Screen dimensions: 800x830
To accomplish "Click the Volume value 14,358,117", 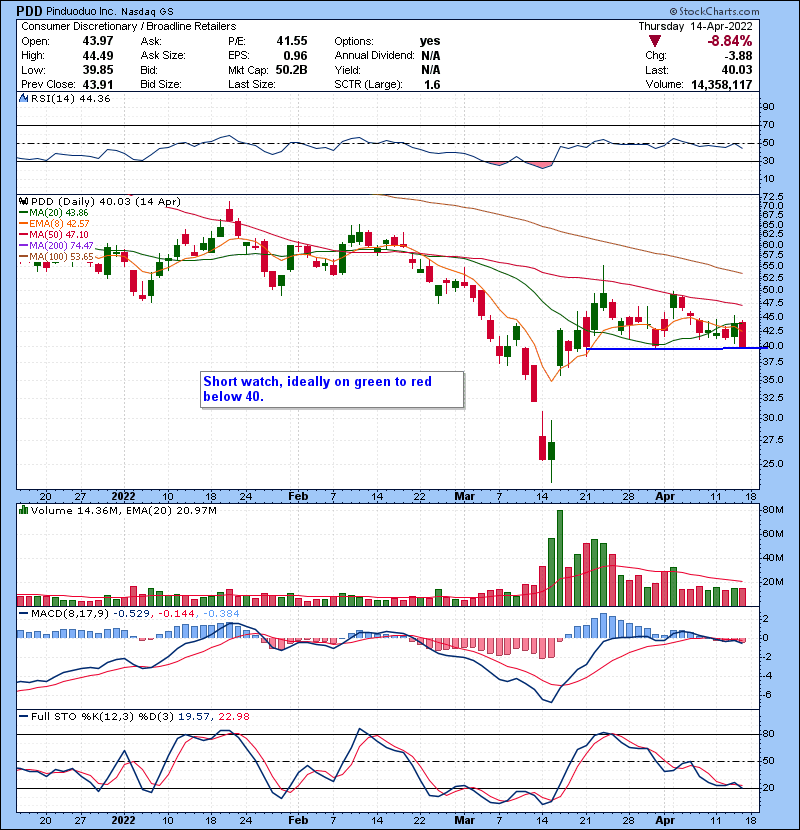I will (722, 84).
